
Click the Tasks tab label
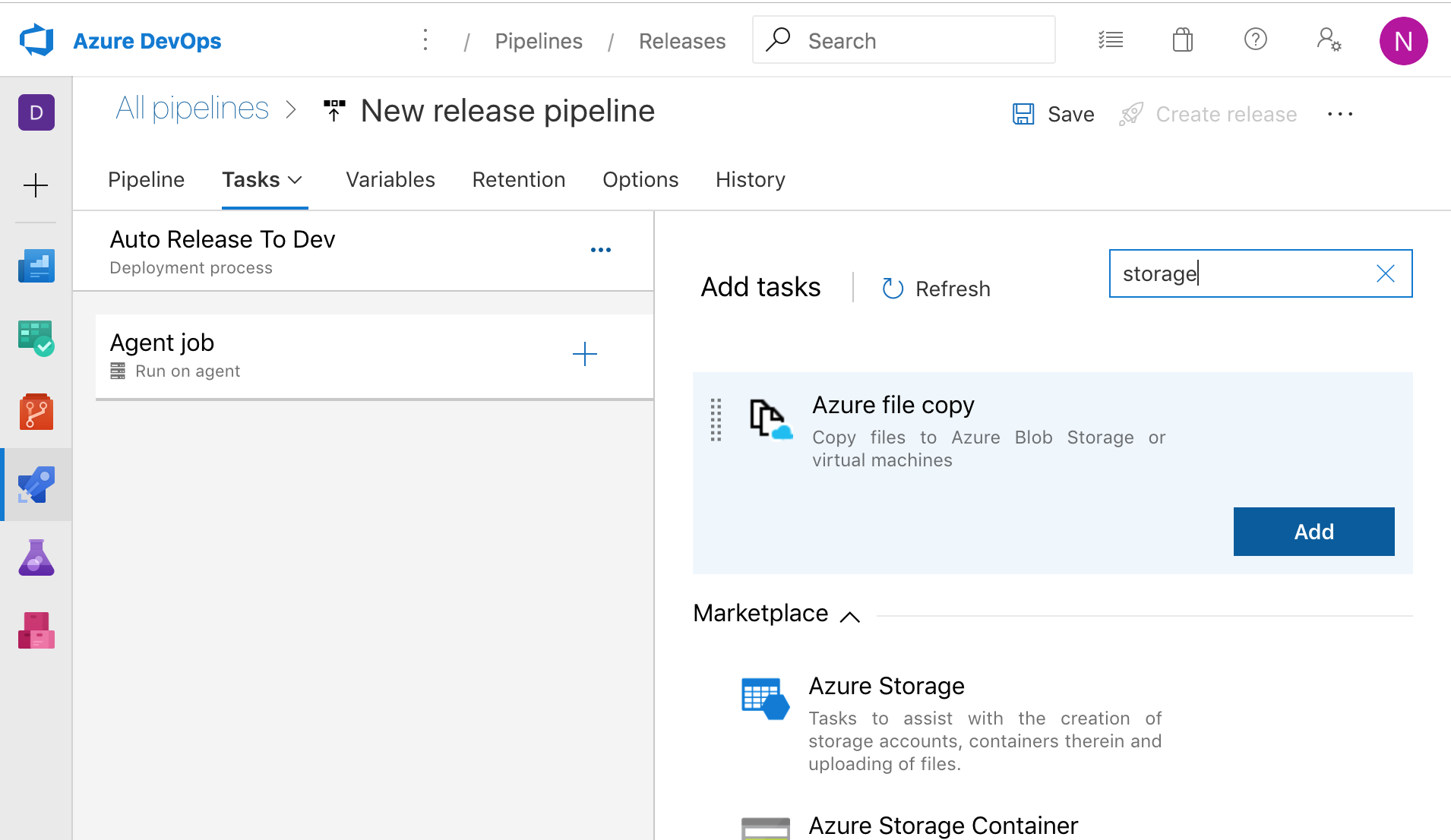pyautogui.click(x=251, y=180)
